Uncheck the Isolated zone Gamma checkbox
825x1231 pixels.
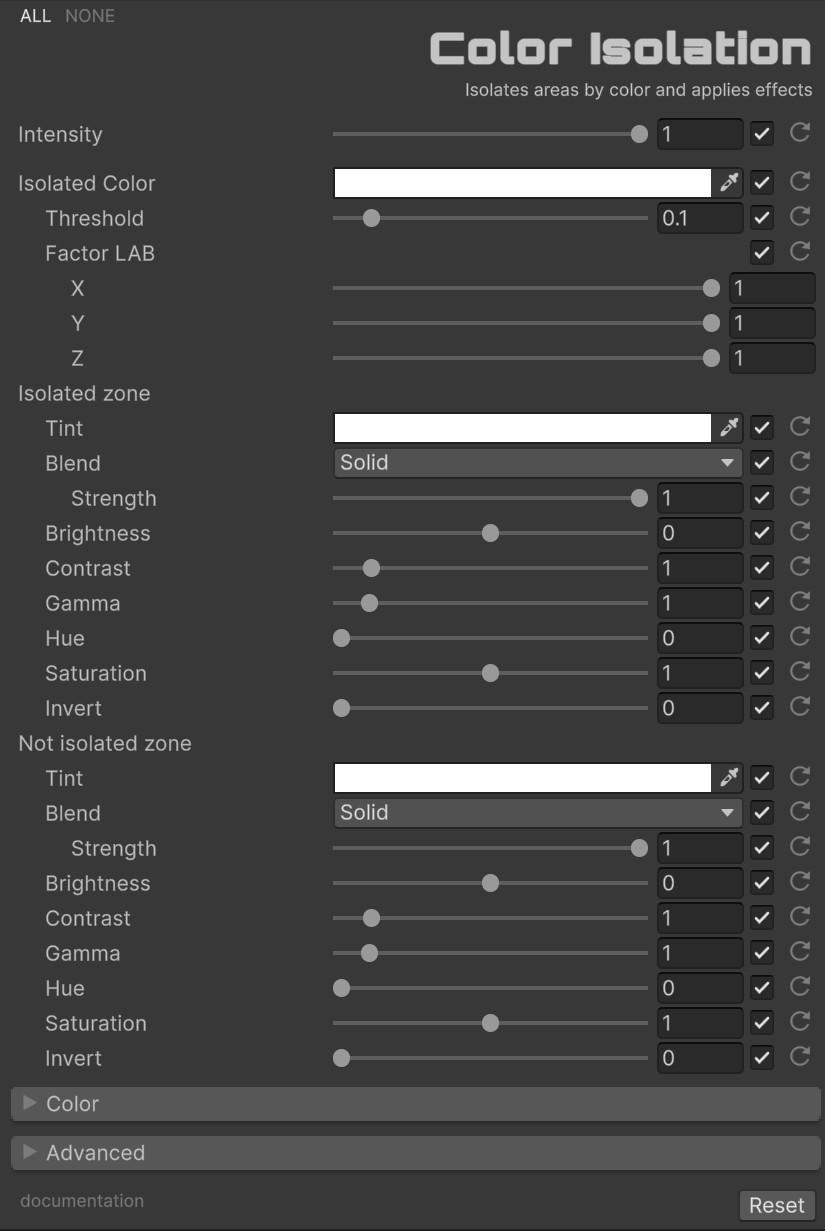762,603
